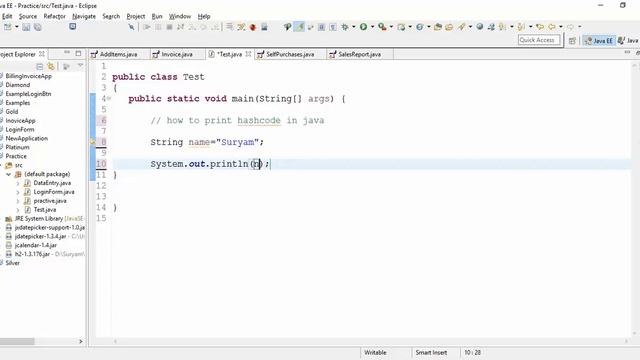Open the Run button dropdown arrow
The width and height of the screenshot is (640, 360).
click(x=372, y=27)
